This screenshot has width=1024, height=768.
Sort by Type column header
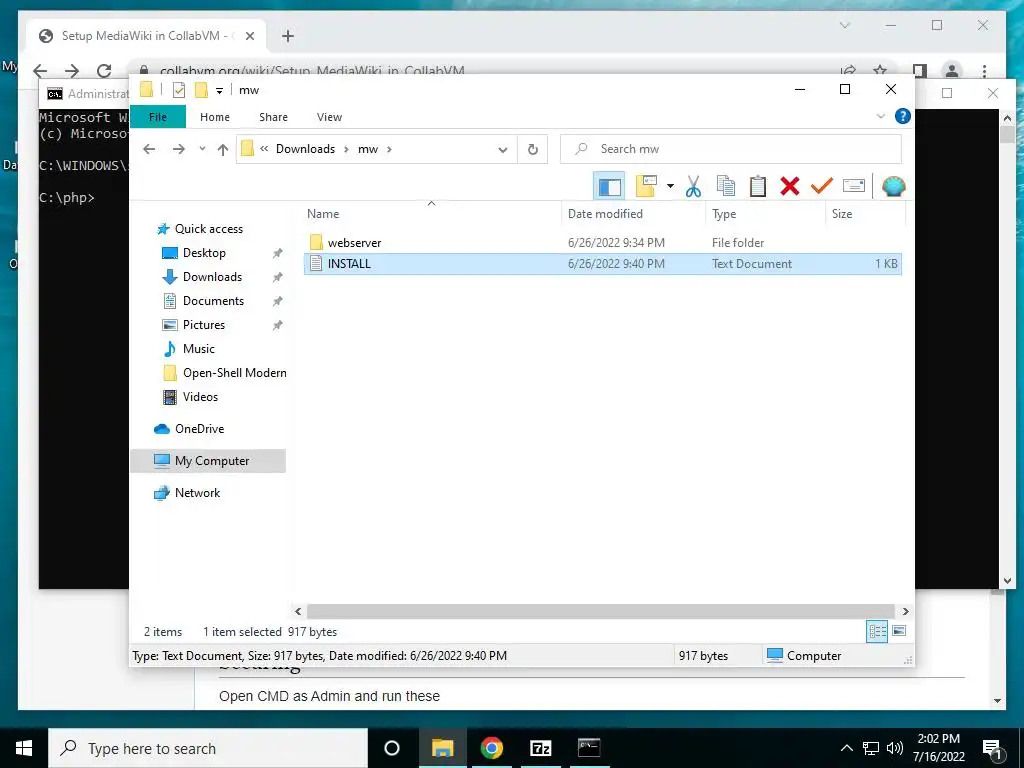[x=765, y=214]
